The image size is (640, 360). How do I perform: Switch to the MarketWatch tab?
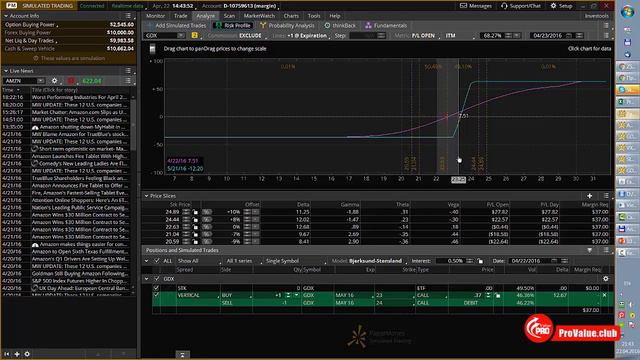[259, 16]
